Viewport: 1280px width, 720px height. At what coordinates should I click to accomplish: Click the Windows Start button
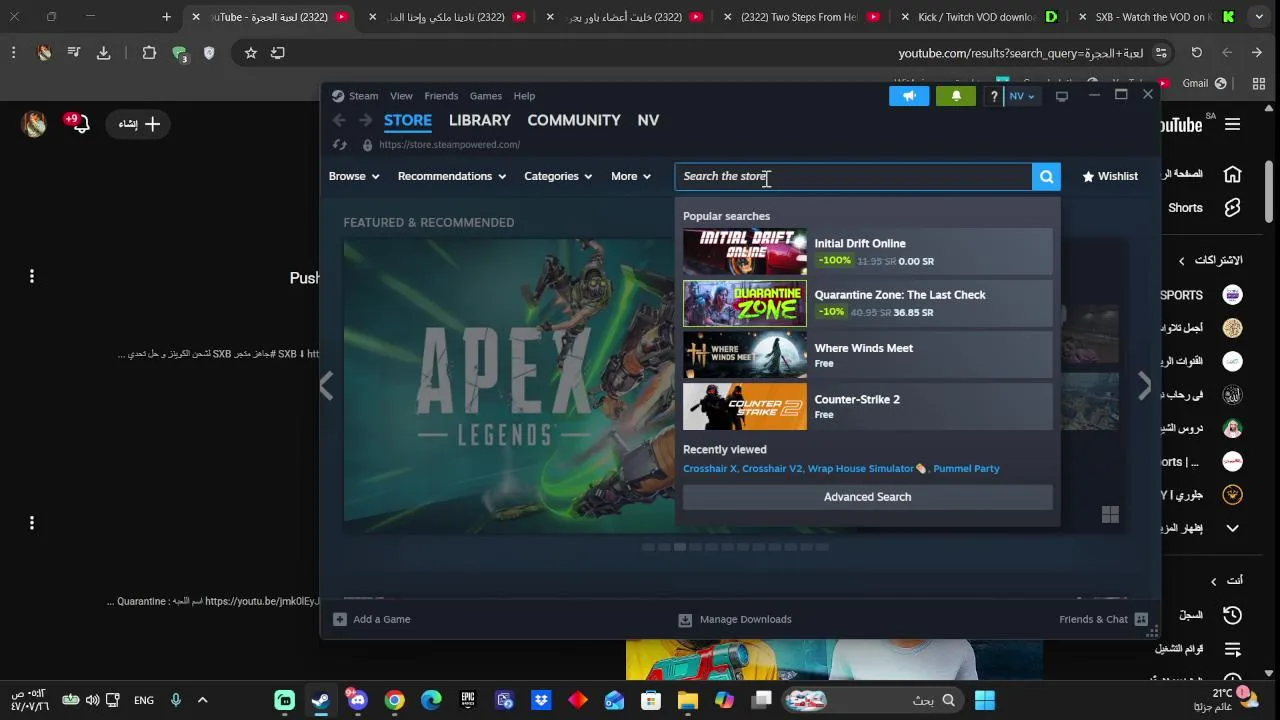[x=985, y=700]
